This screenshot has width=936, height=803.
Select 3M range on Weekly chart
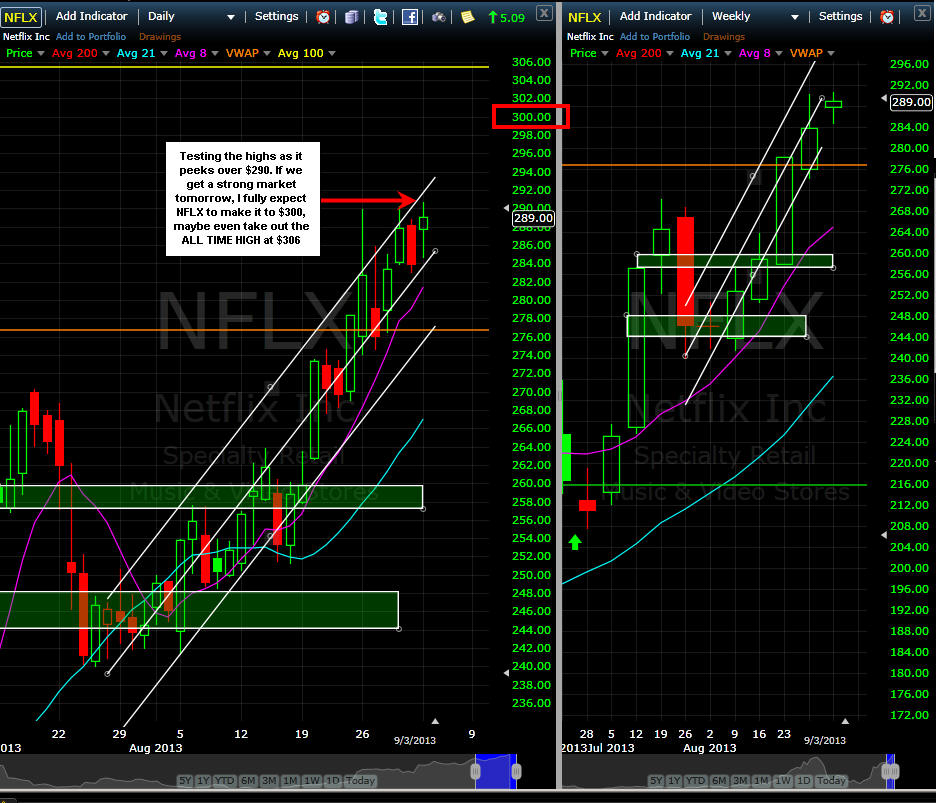[x=740, y=780]
